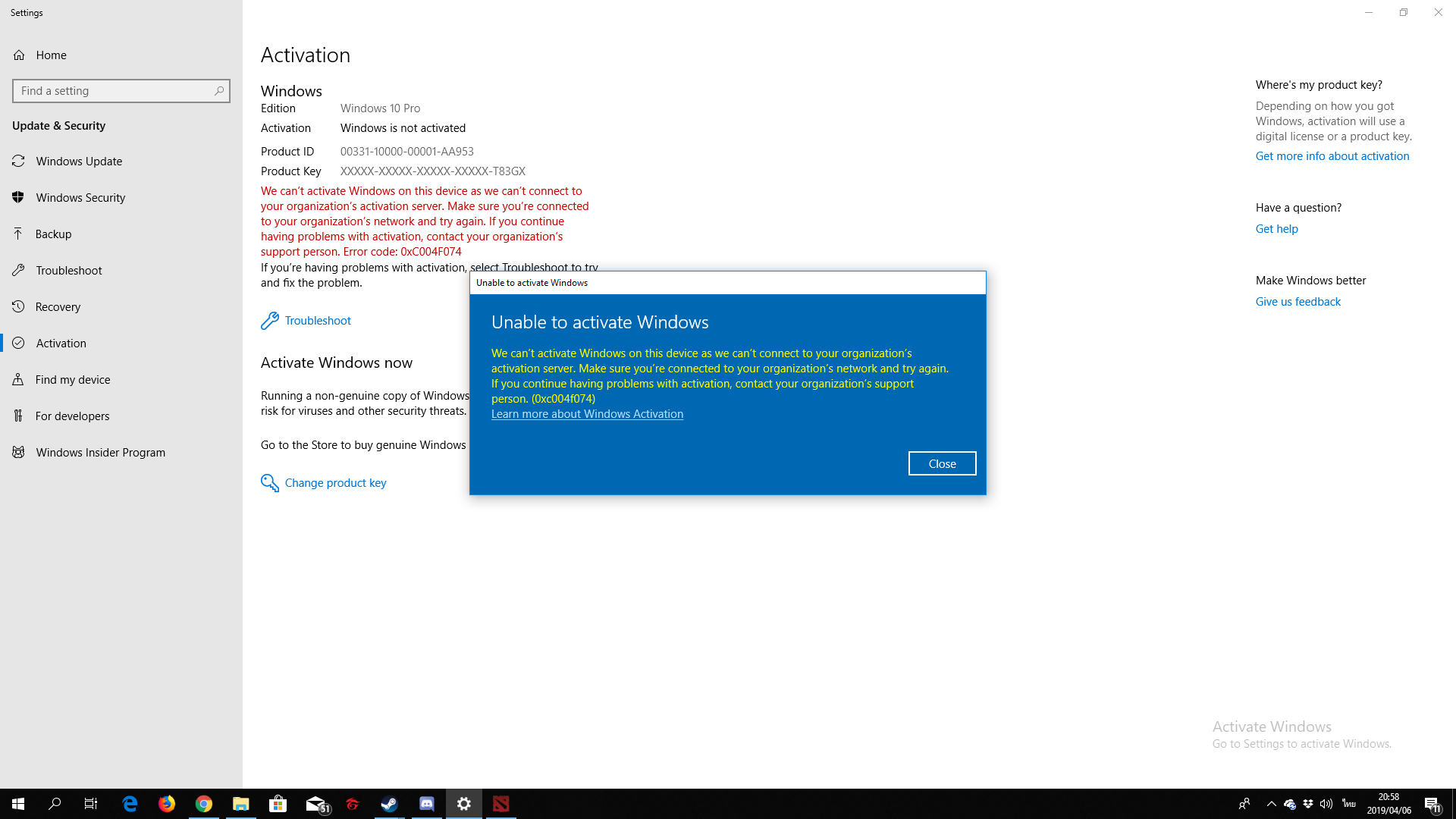Open Get more info about activation link
This screenshot has width=1456, height=819.
pos(1332,156)
